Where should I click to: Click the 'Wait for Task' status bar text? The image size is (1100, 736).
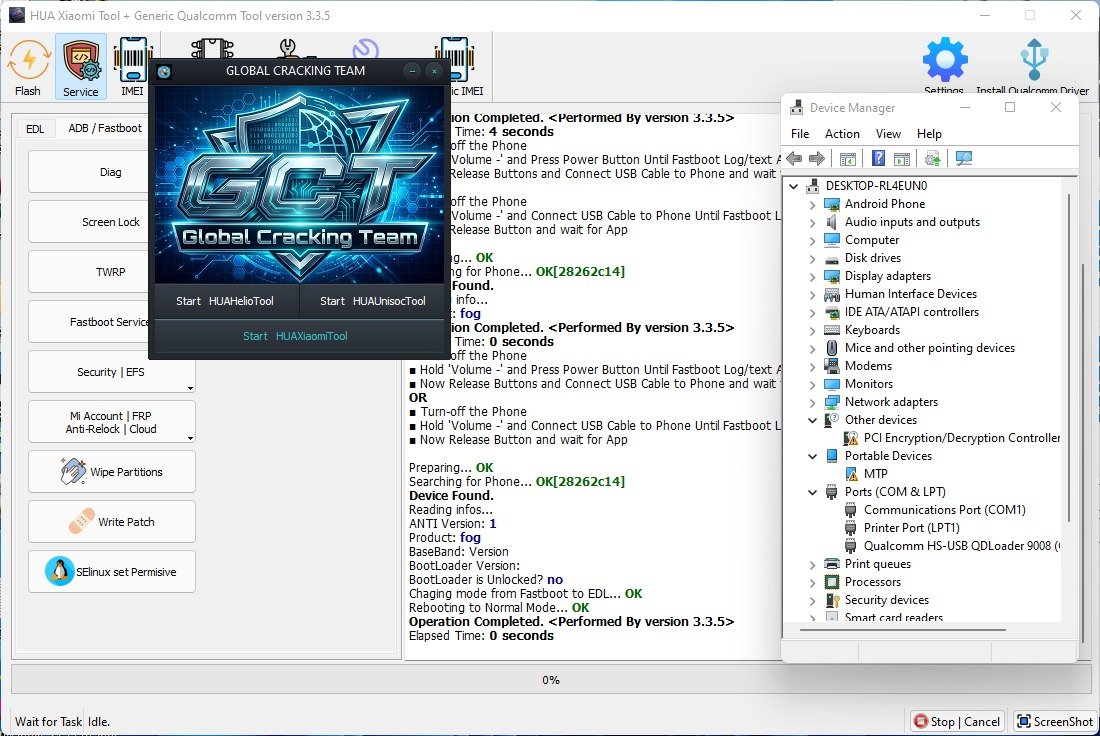(48, 721)
